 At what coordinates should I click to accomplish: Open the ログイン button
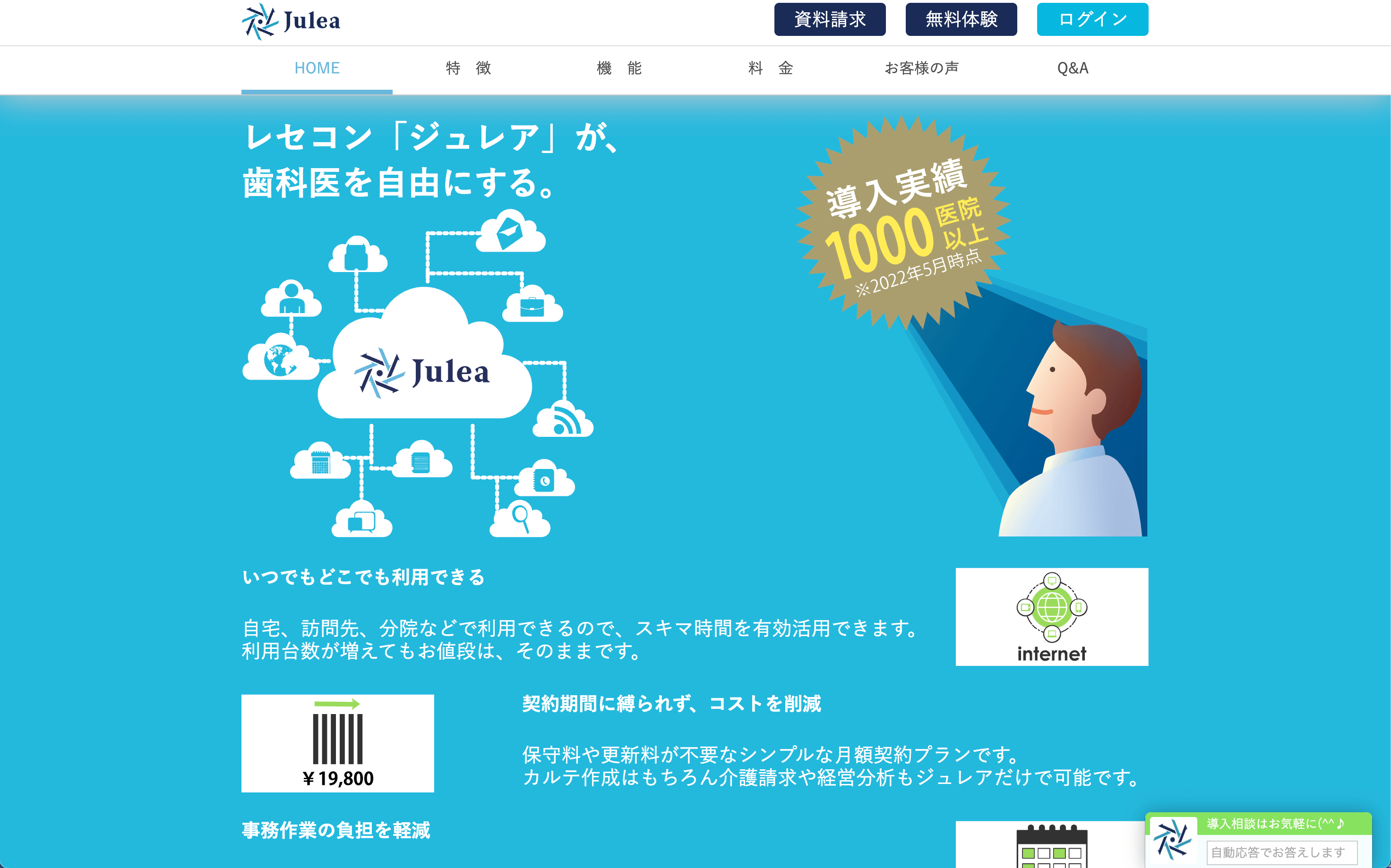tap(1092, 19)
